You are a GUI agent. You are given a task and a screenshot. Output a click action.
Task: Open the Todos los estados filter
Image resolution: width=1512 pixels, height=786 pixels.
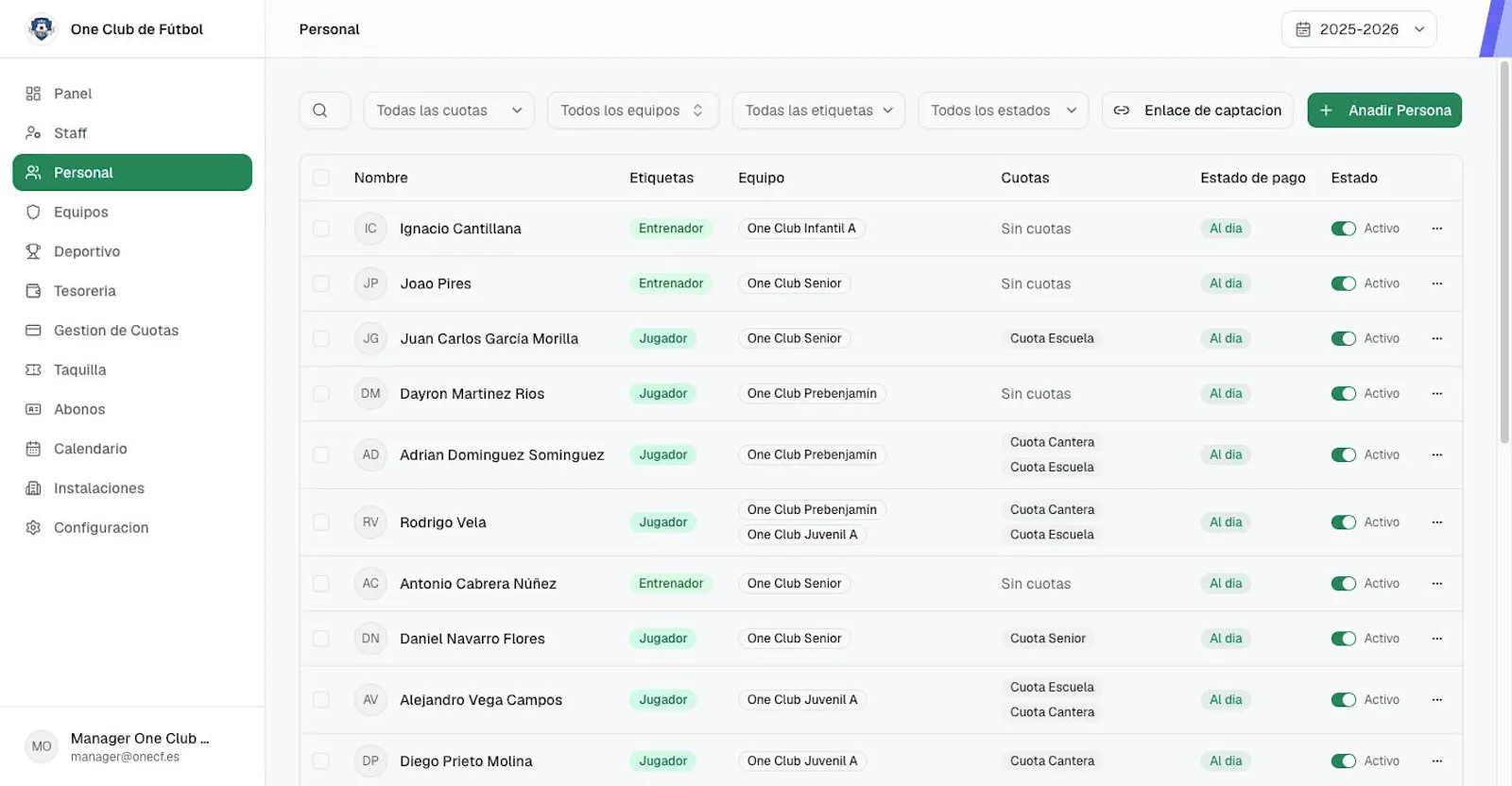[x=1003, y=111]
